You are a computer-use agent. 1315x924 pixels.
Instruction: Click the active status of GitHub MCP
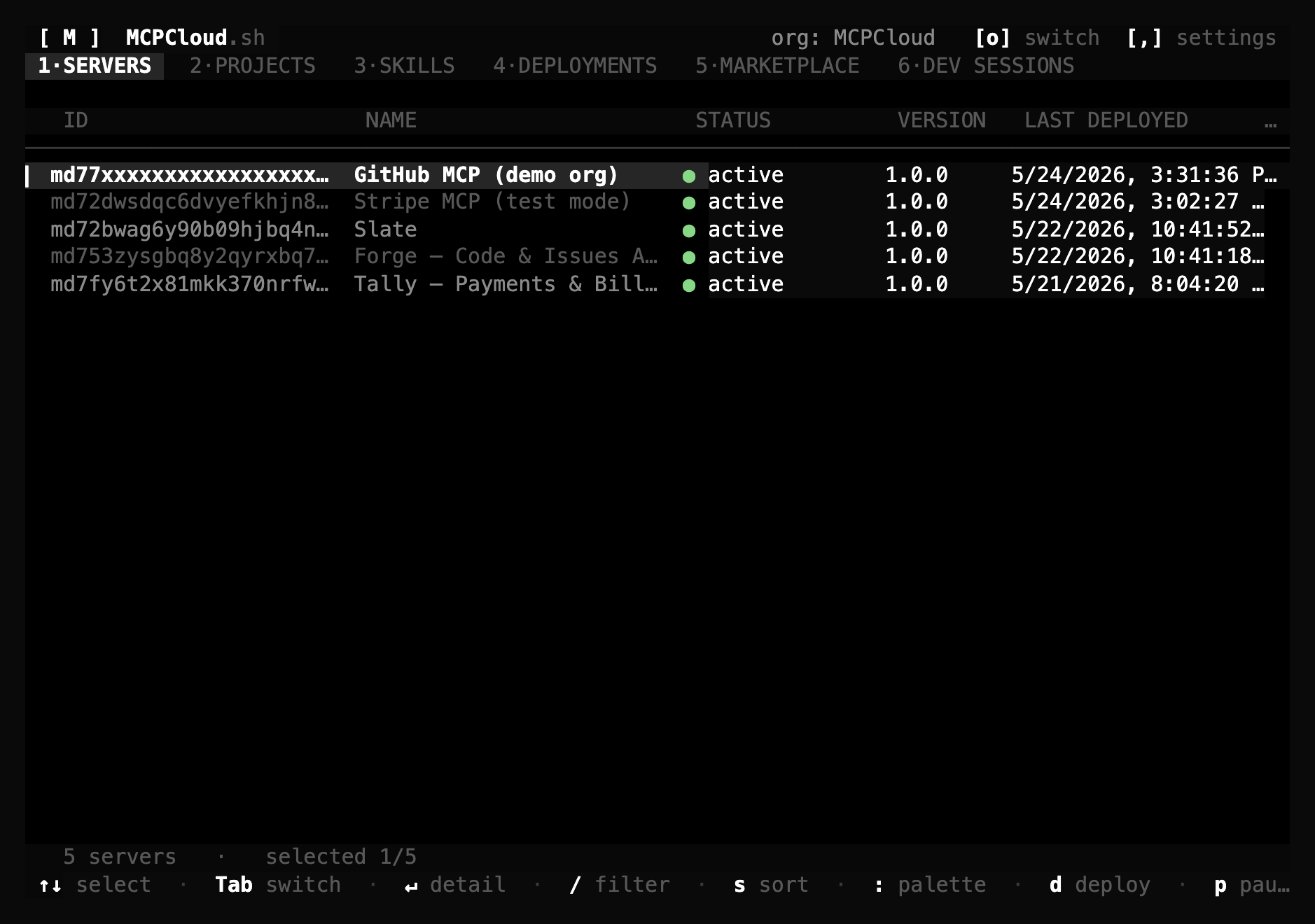746,175
